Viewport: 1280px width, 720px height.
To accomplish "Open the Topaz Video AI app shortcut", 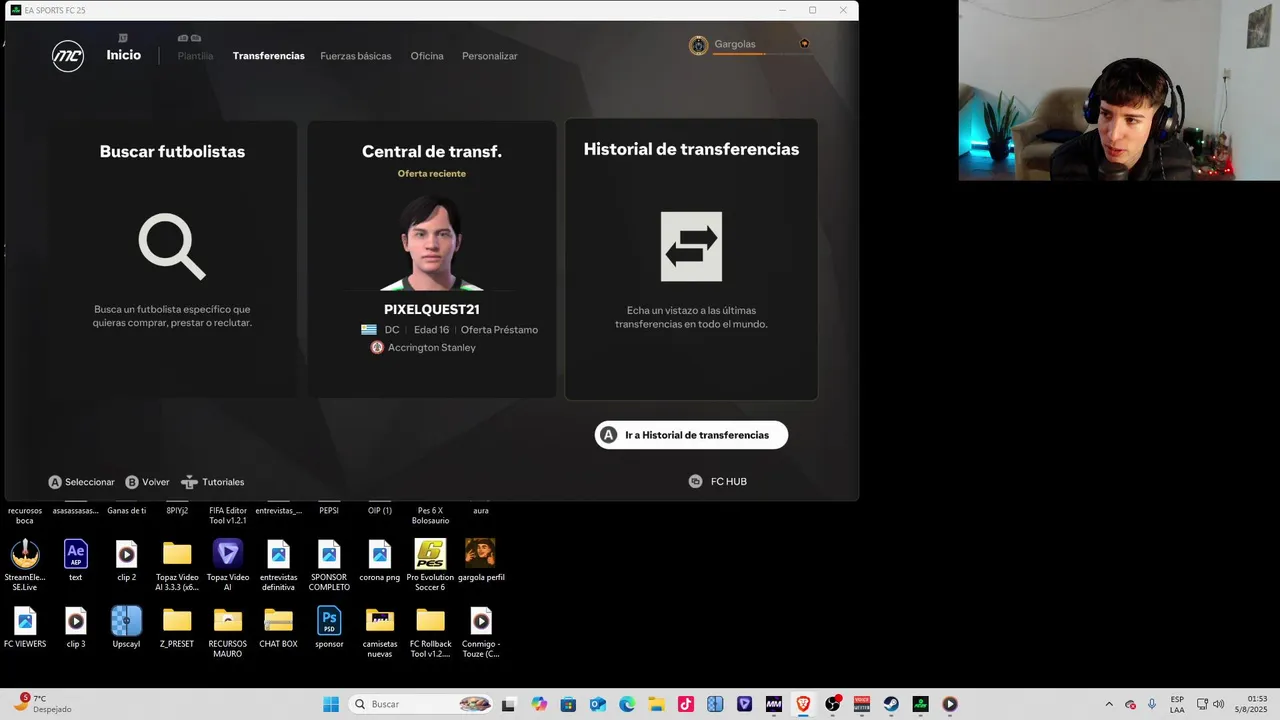I will 228,563.
